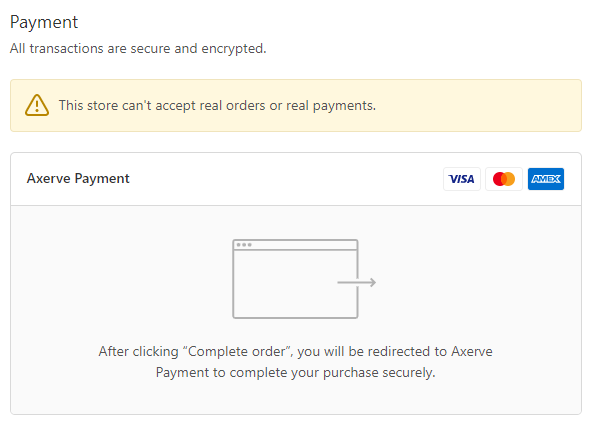This screenshot has width=598, height=436.
Task: Click red circle of Mastercard logo
Action: tap(499, 179)
